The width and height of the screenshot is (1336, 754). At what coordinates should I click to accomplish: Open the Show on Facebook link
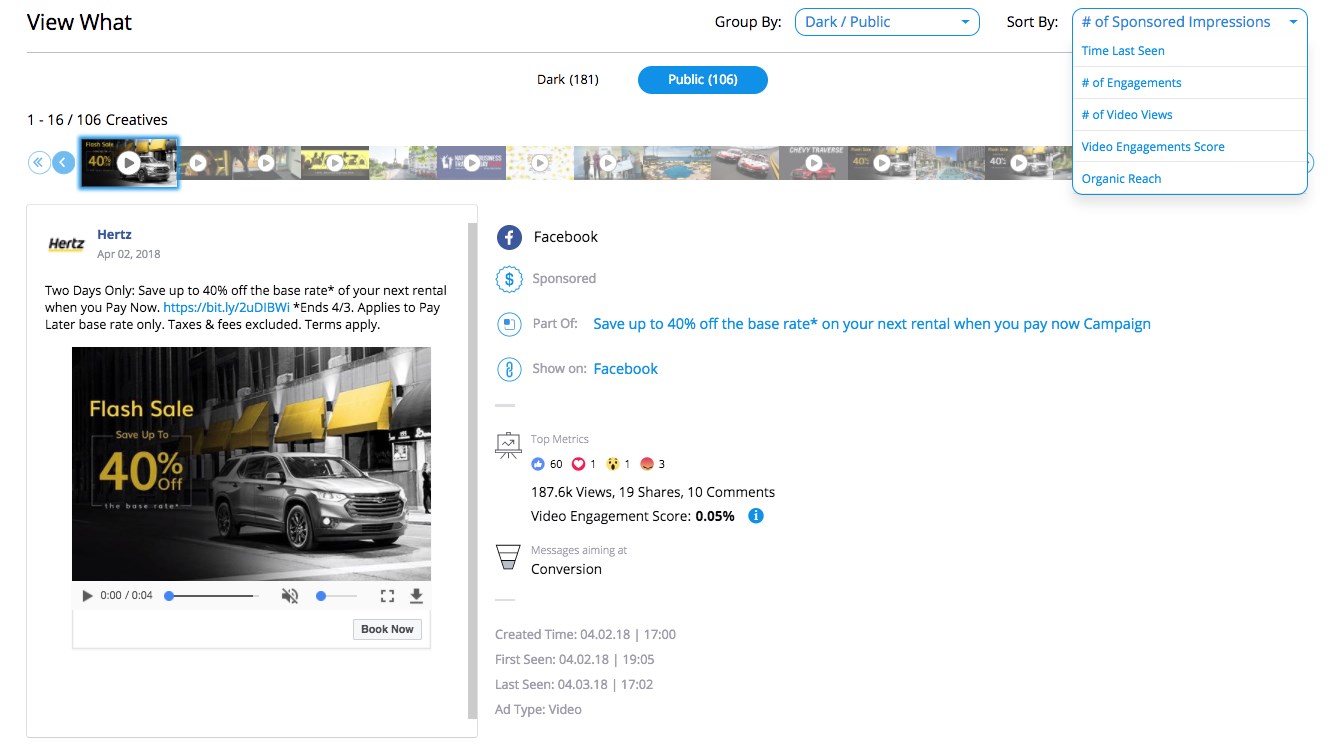click(625, 369)
